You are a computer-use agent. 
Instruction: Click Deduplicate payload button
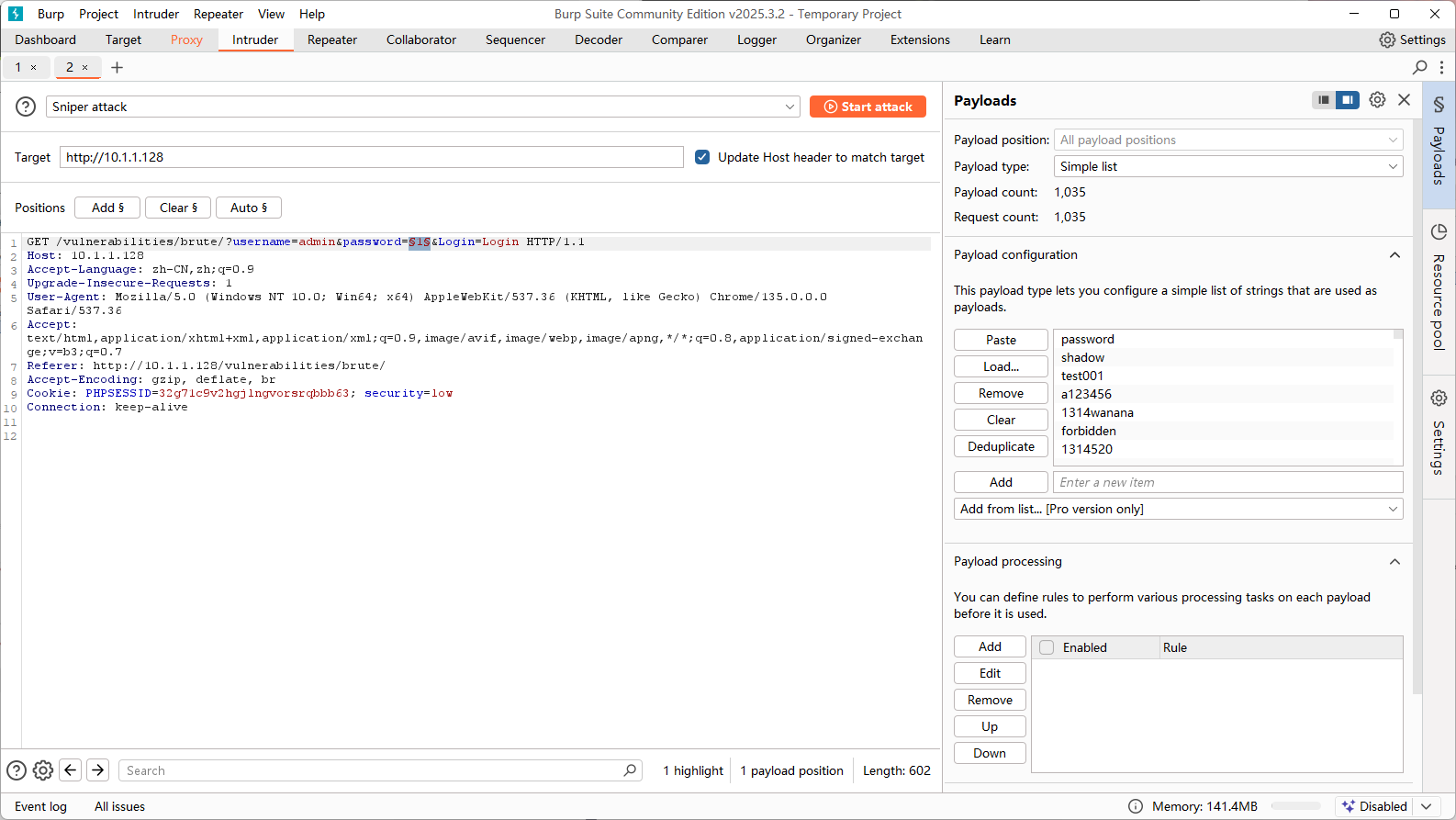(x=1001, y=446)
